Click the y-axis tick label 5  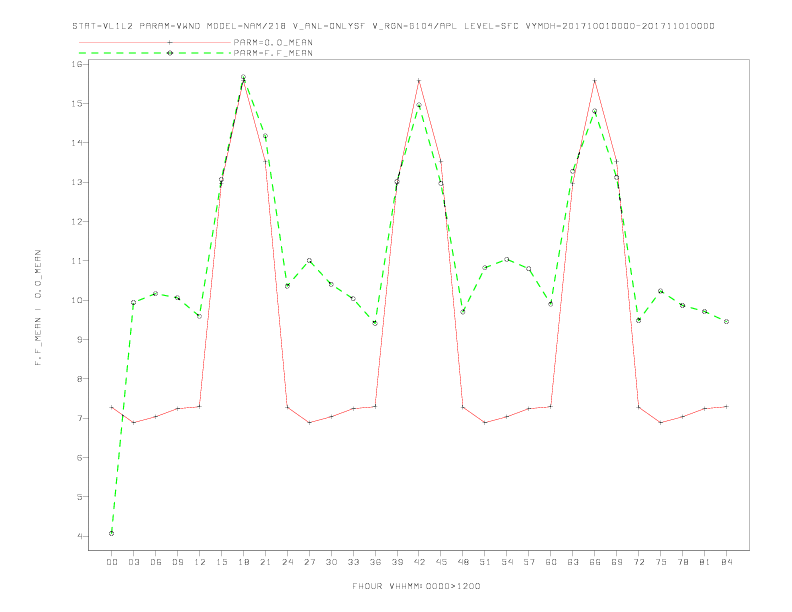[80, 497]
